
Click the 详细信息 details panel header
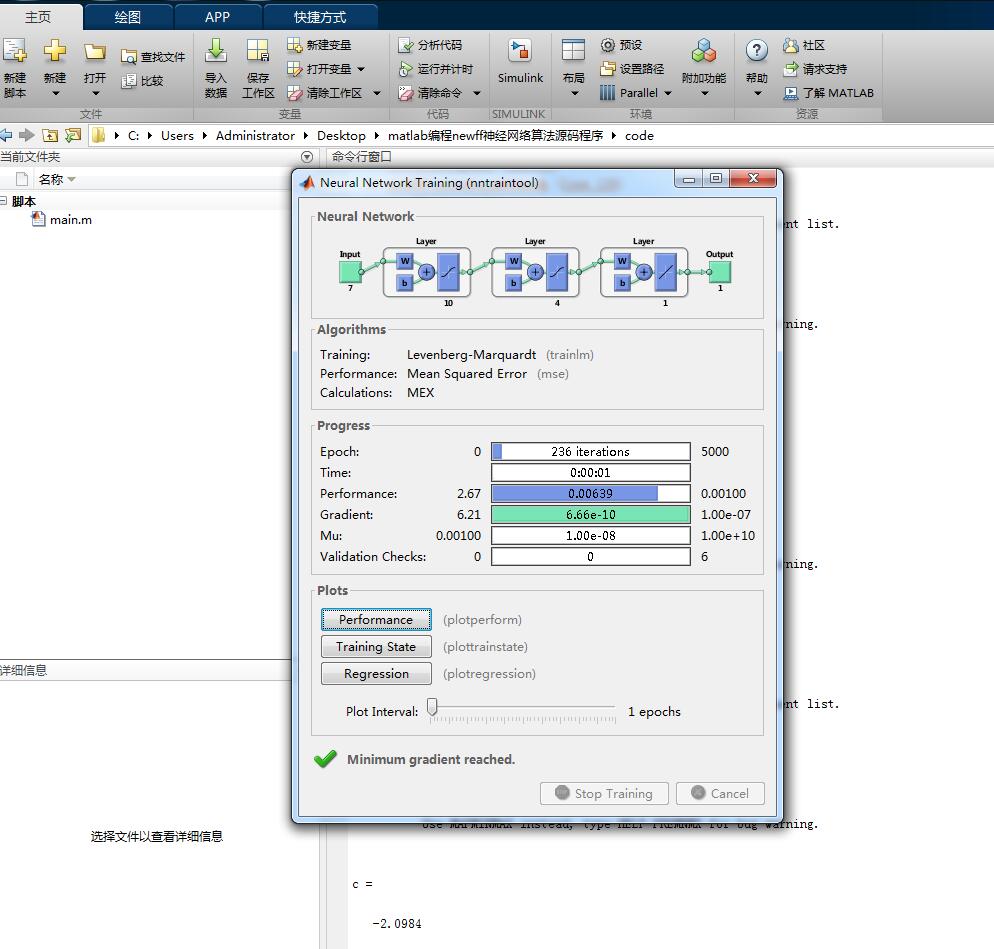[x=146, y=670]
